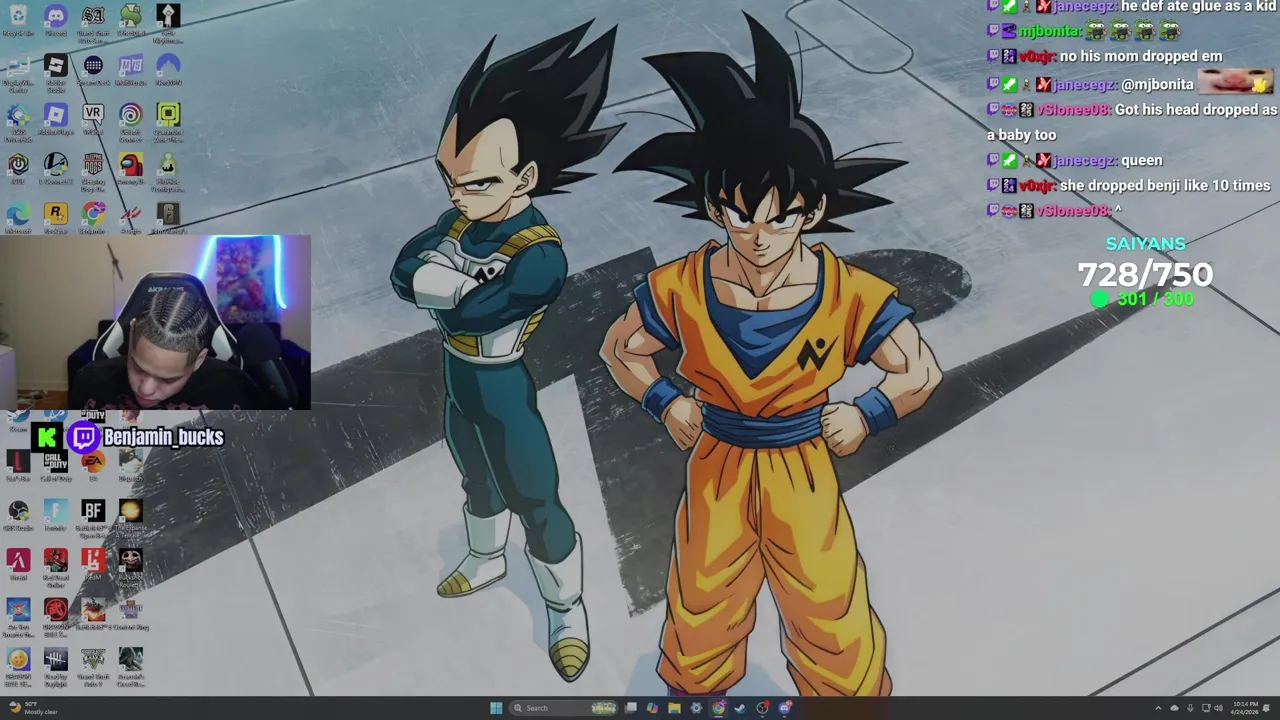Click chat message "she dropped benji like 10 times"
This screenshot has height=720, width=1280.
[x=1165, y=185]
